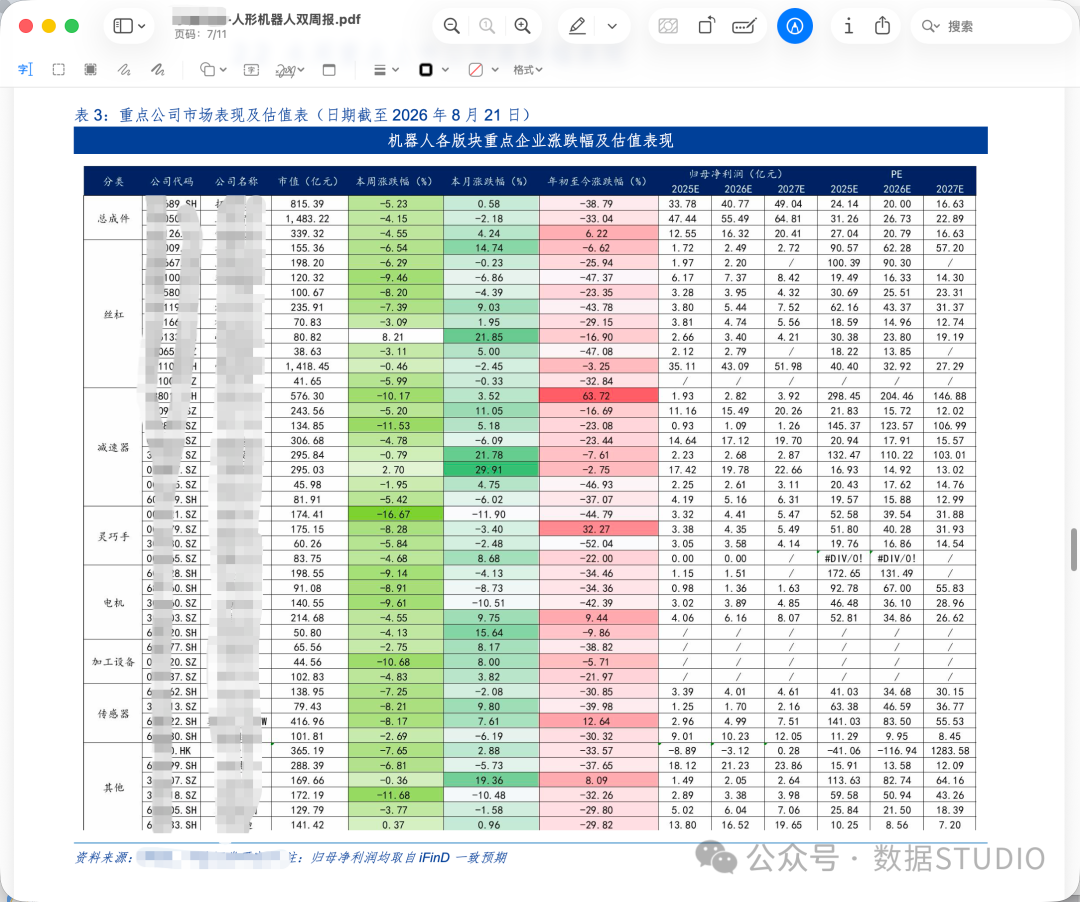Click the 减速器 category cell

tap(114, 448)
